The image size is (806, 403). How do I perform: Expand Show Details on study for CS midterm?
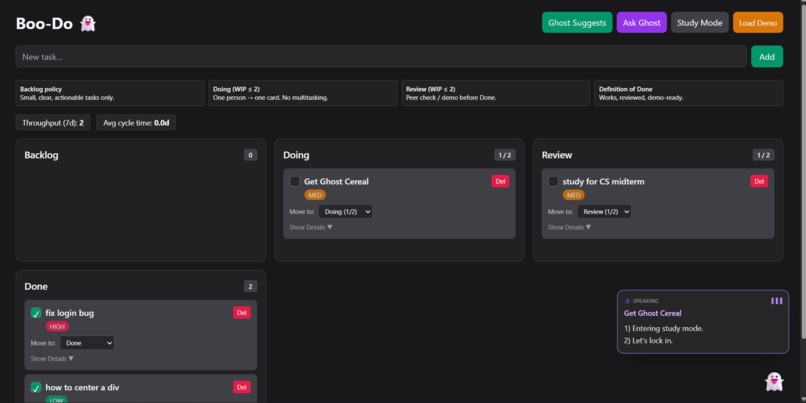(570, 227)
